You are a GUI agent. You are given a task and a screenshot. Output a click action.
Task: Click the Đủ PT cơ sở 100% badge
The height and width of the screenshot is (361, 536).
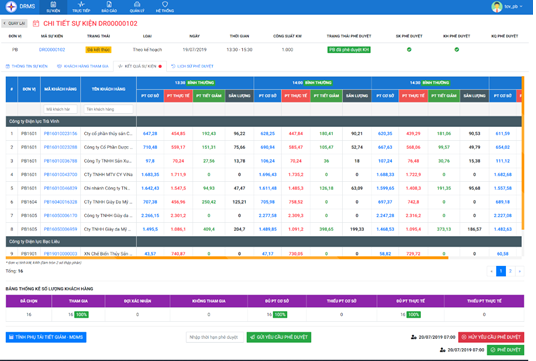280,315
